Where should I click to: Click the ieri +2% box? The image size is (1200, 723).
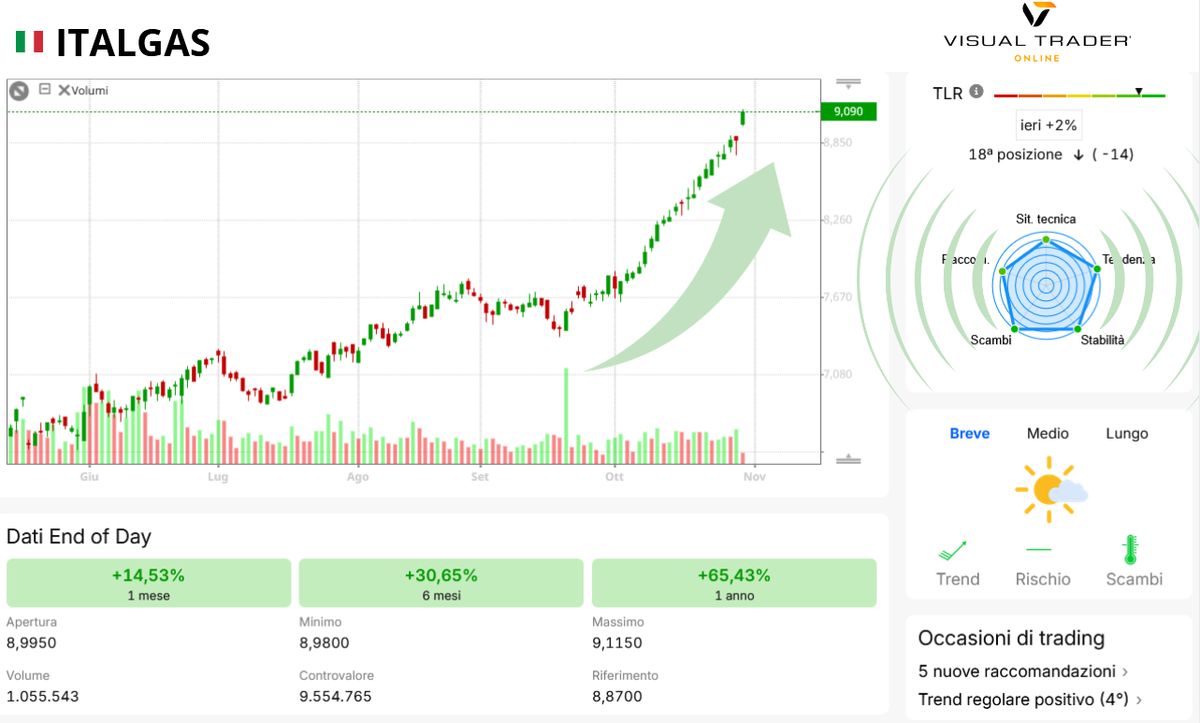point(1048,126)
